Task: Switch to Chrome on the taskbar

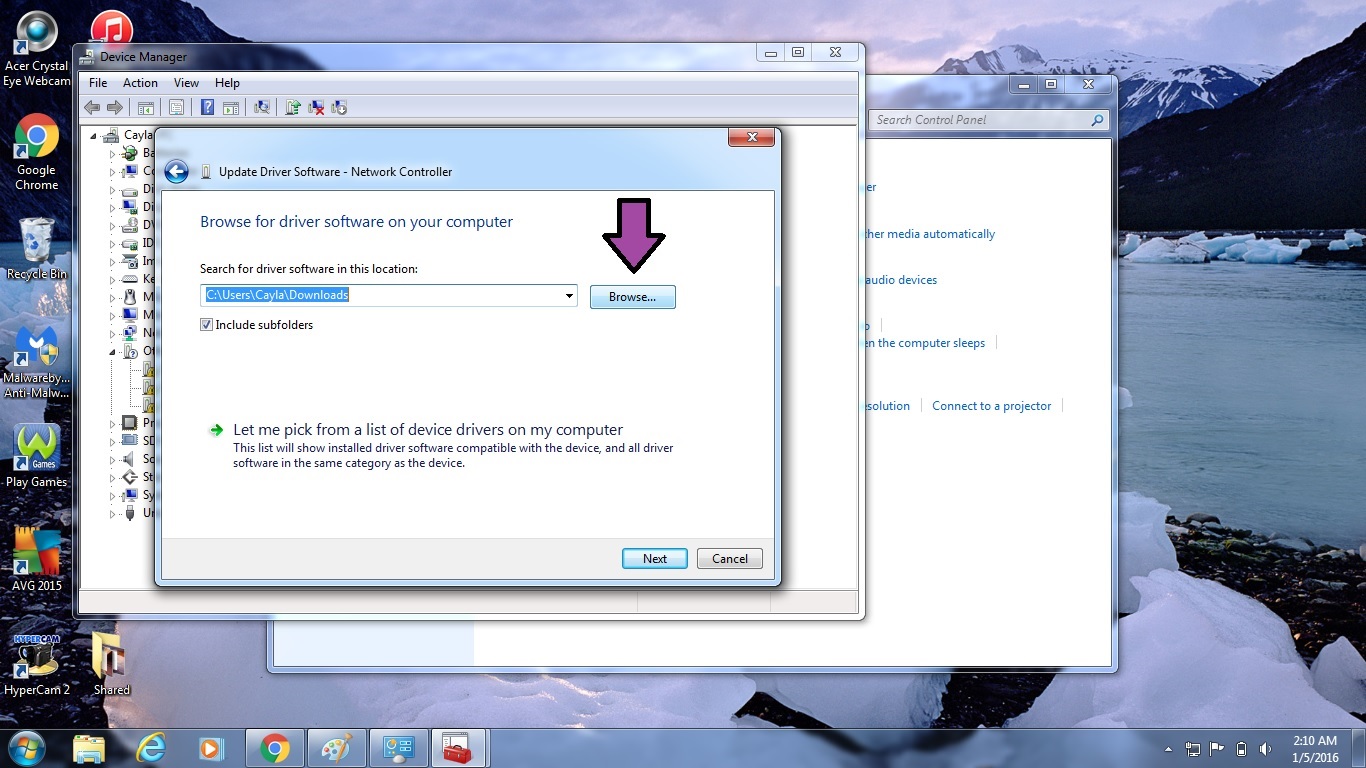Action: (275, 748)
